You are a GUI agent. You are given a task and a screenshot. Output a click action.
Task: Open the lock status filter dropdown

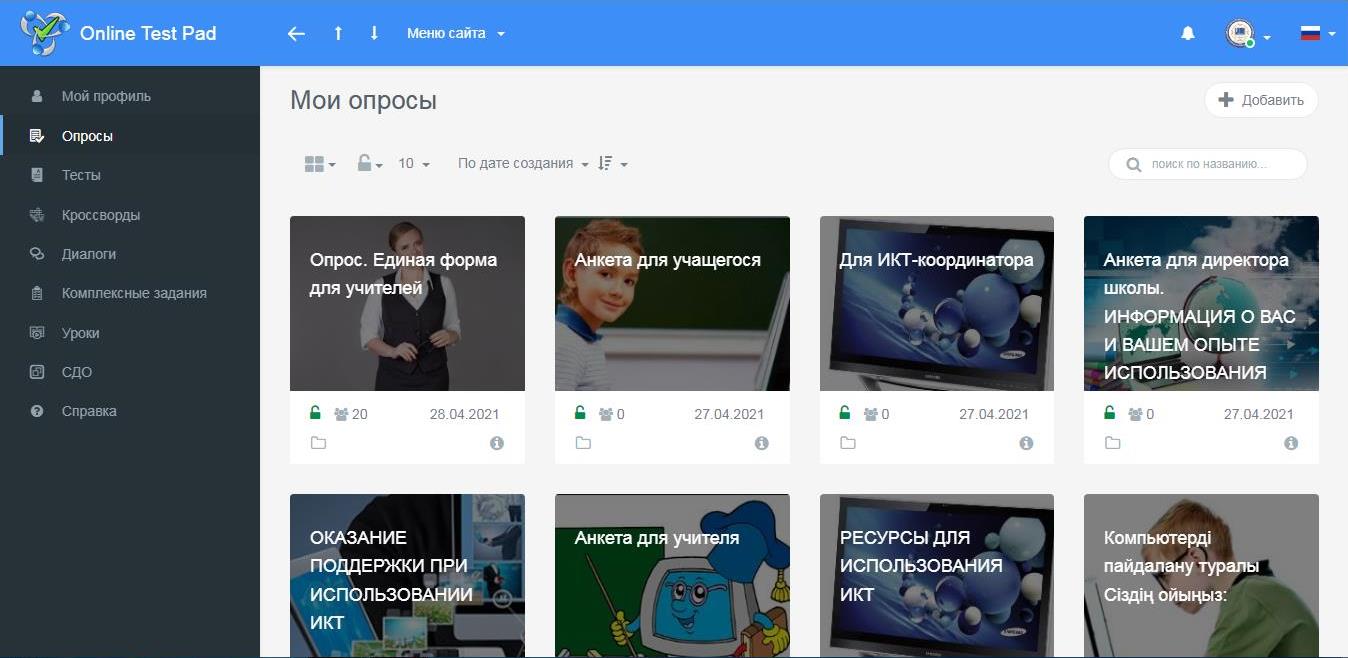pos(370,164)
